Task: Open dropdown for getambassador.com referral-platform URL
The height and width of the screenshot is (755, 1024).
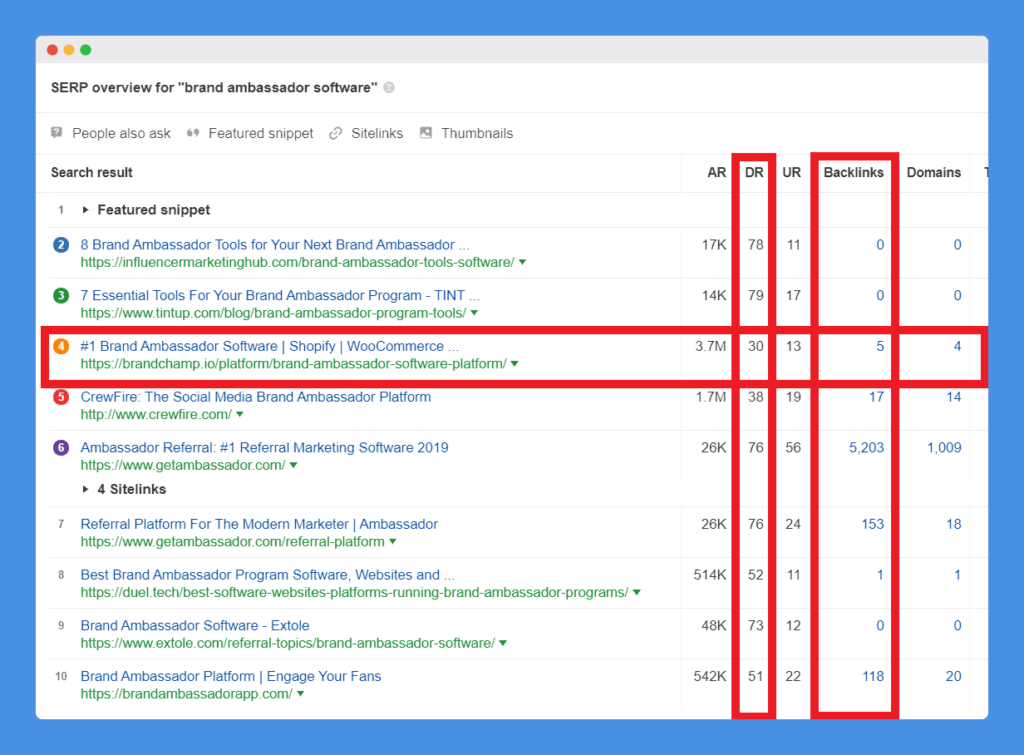Action: [x=392, y=541]
